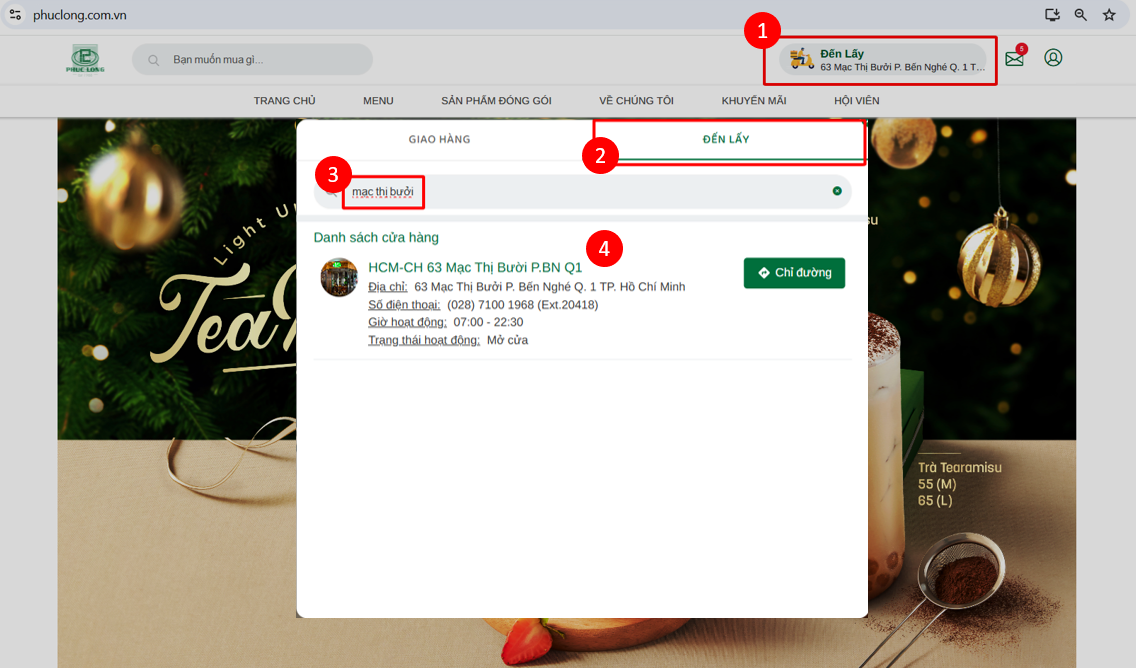Open the Khuyến Mãi navigation item
The image size is (1136, 668).
click(x=754, y=101)
